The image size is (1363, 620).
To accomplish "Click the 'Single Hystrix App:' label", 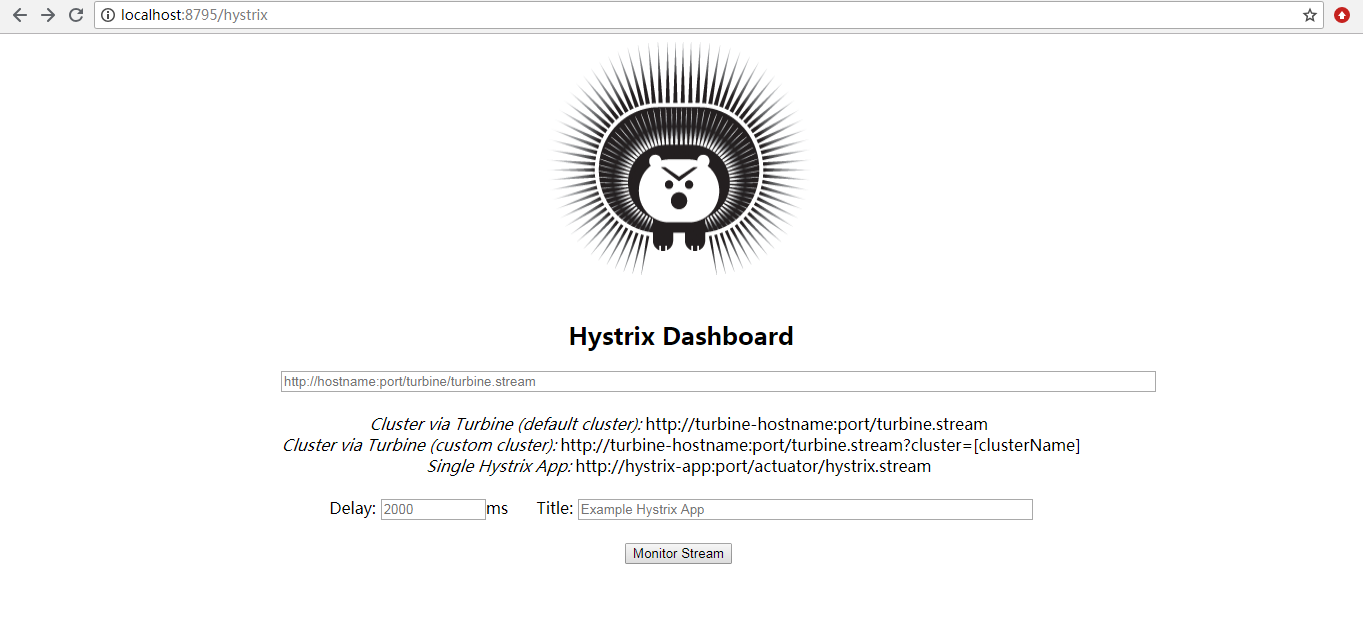I will click(x=499, y=466).
